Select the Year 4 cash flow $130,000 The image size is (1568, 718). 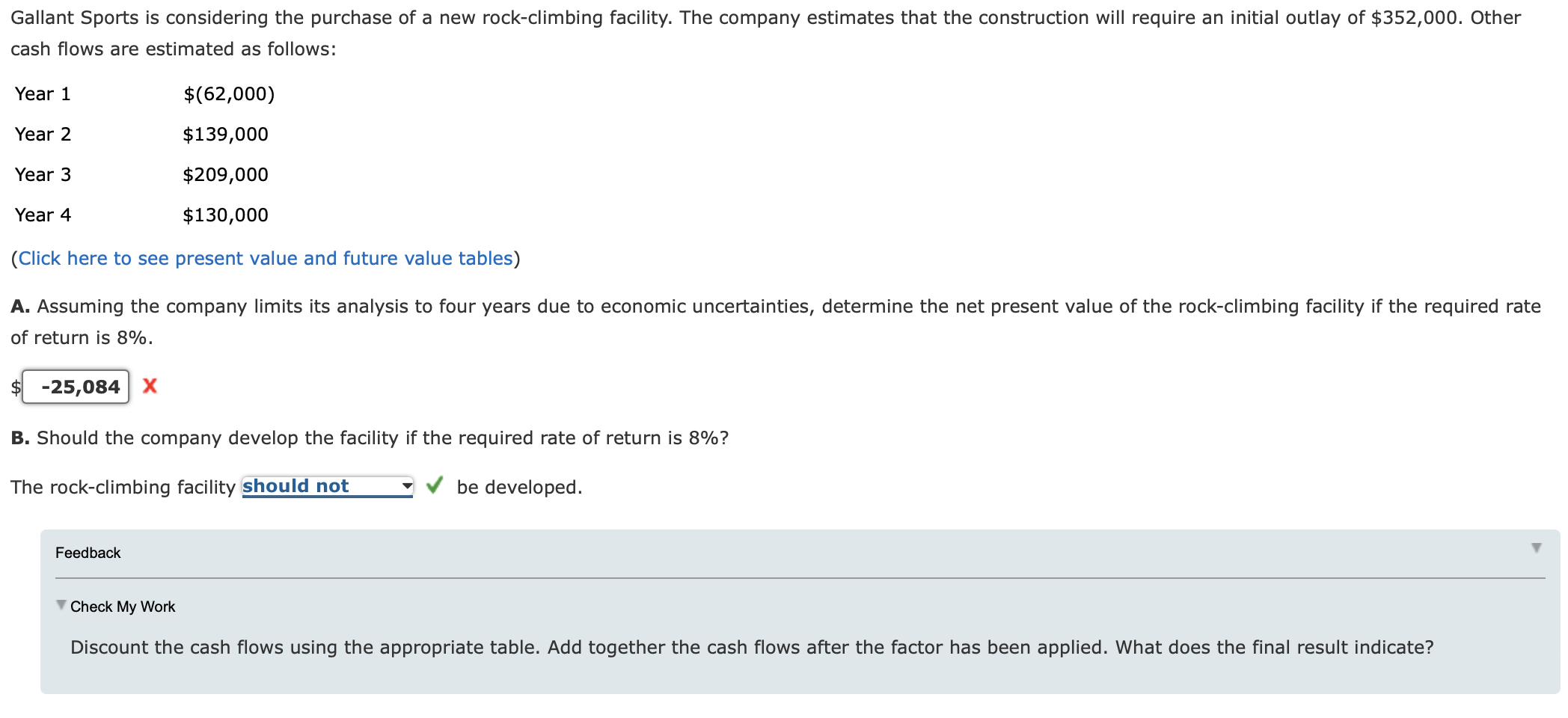coord(225,215)
